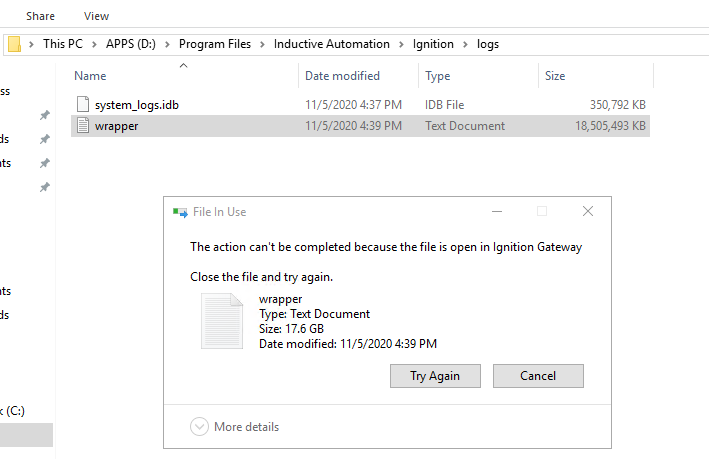Image resolution: width=709 pixels, height=459 pixels.
Task: Sort files by Name column
Action: pyautogui.click(x=90, y=76)
